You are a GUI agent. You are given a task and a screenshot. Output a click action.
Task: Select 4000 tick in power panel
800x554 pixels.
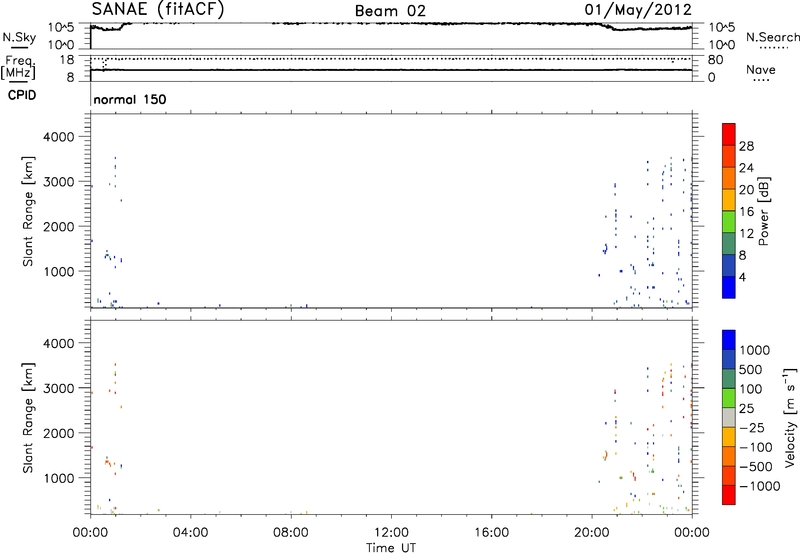pyautogui.click(x=58, y=137)
